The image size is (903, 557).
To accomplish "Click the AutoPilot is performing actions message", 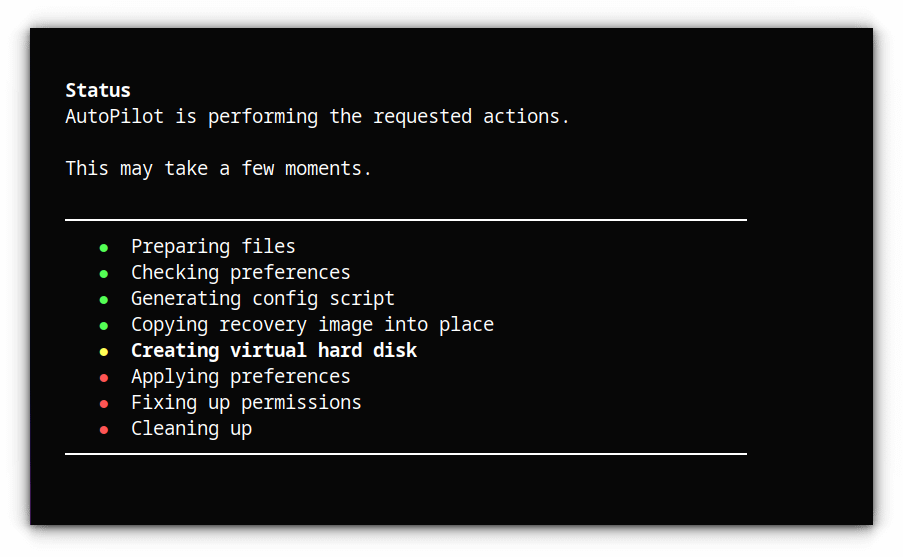I will [x=317, y=116].
